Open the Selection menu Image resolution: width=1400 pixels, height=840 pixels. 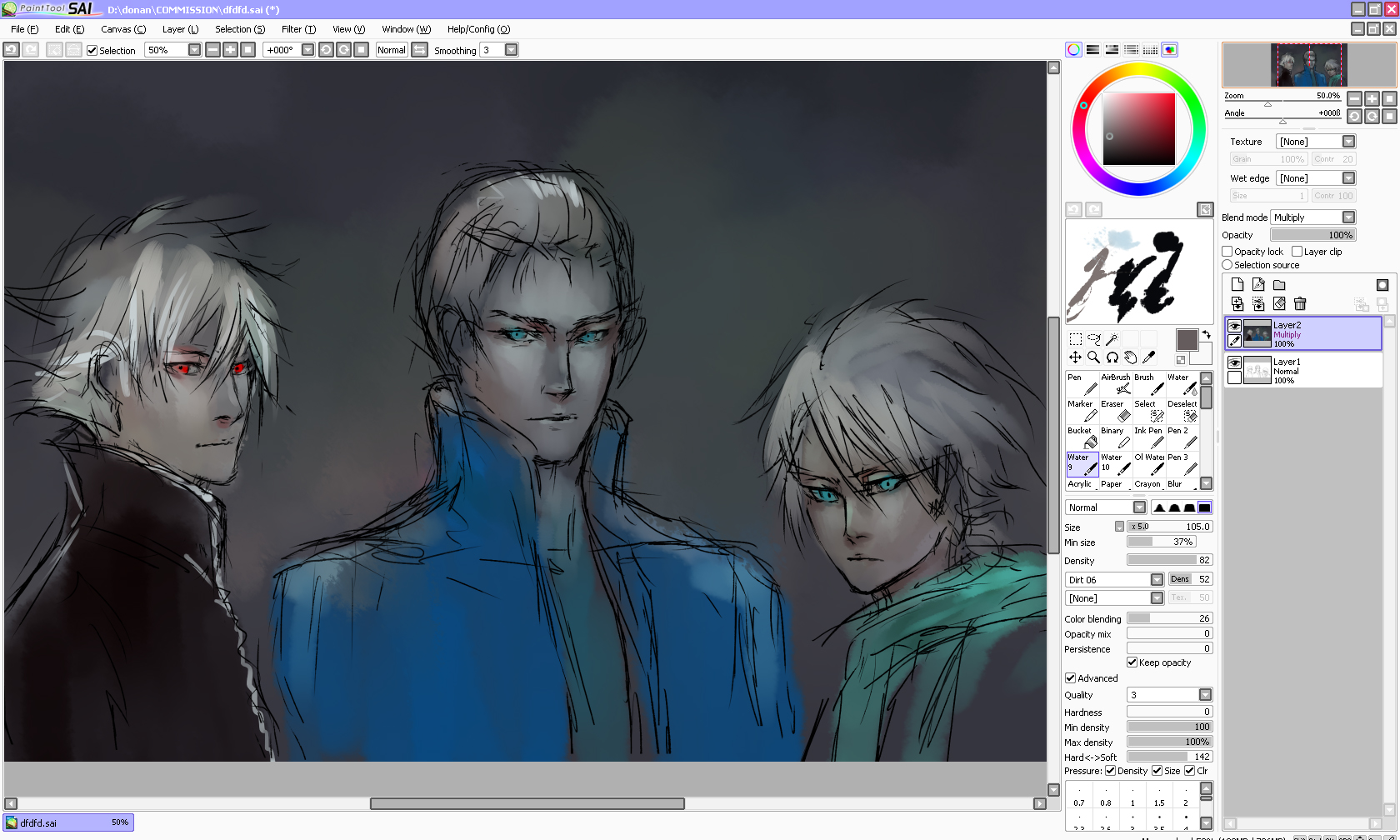[240, 29]
